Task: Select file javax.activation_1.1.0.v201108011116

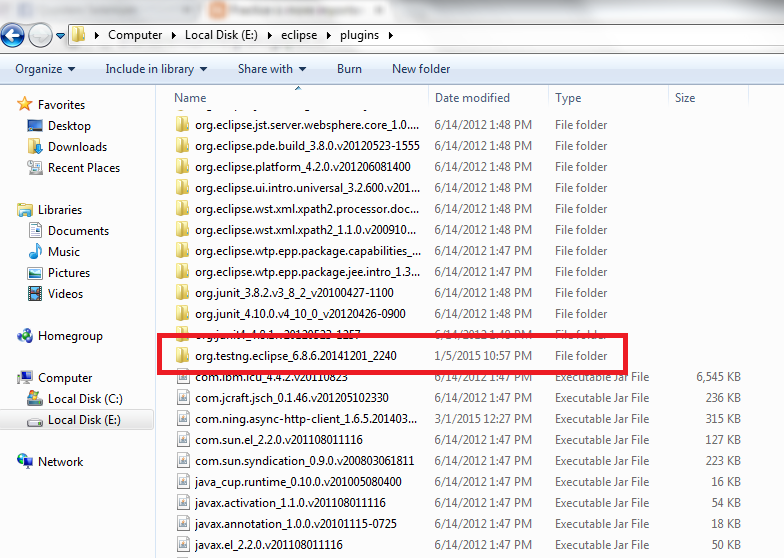Action: [290, 503]
